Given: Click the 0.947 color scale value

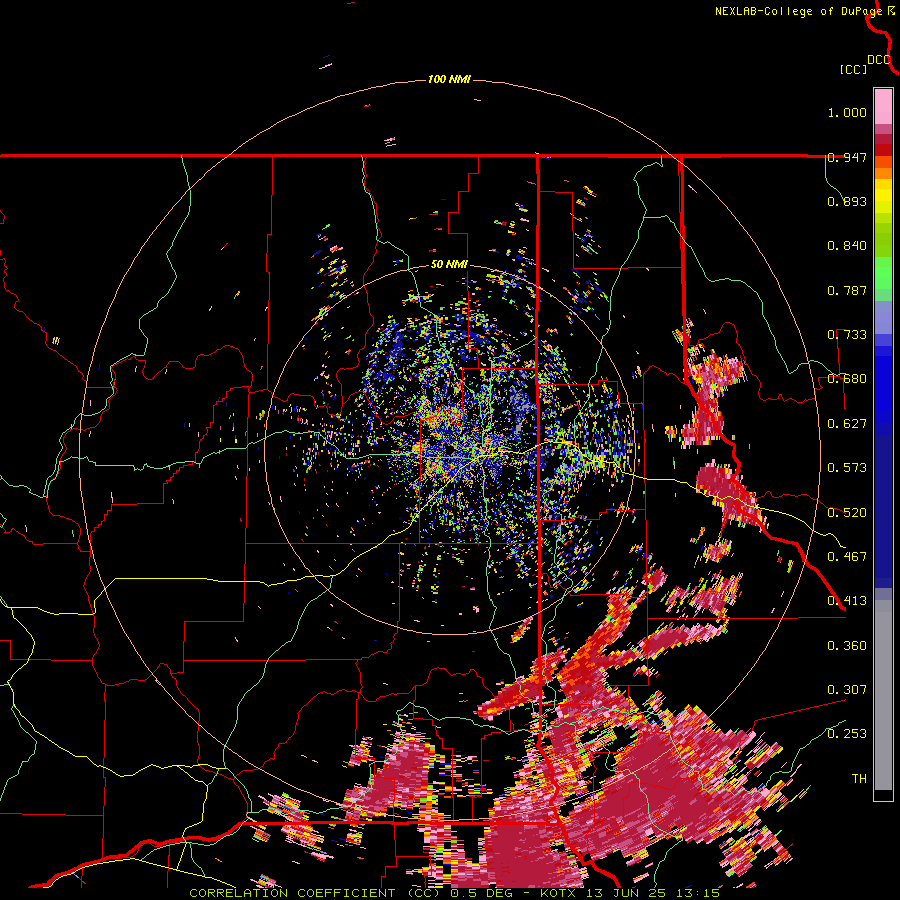Looking at the screenshot, I should [x=847, y=157].
